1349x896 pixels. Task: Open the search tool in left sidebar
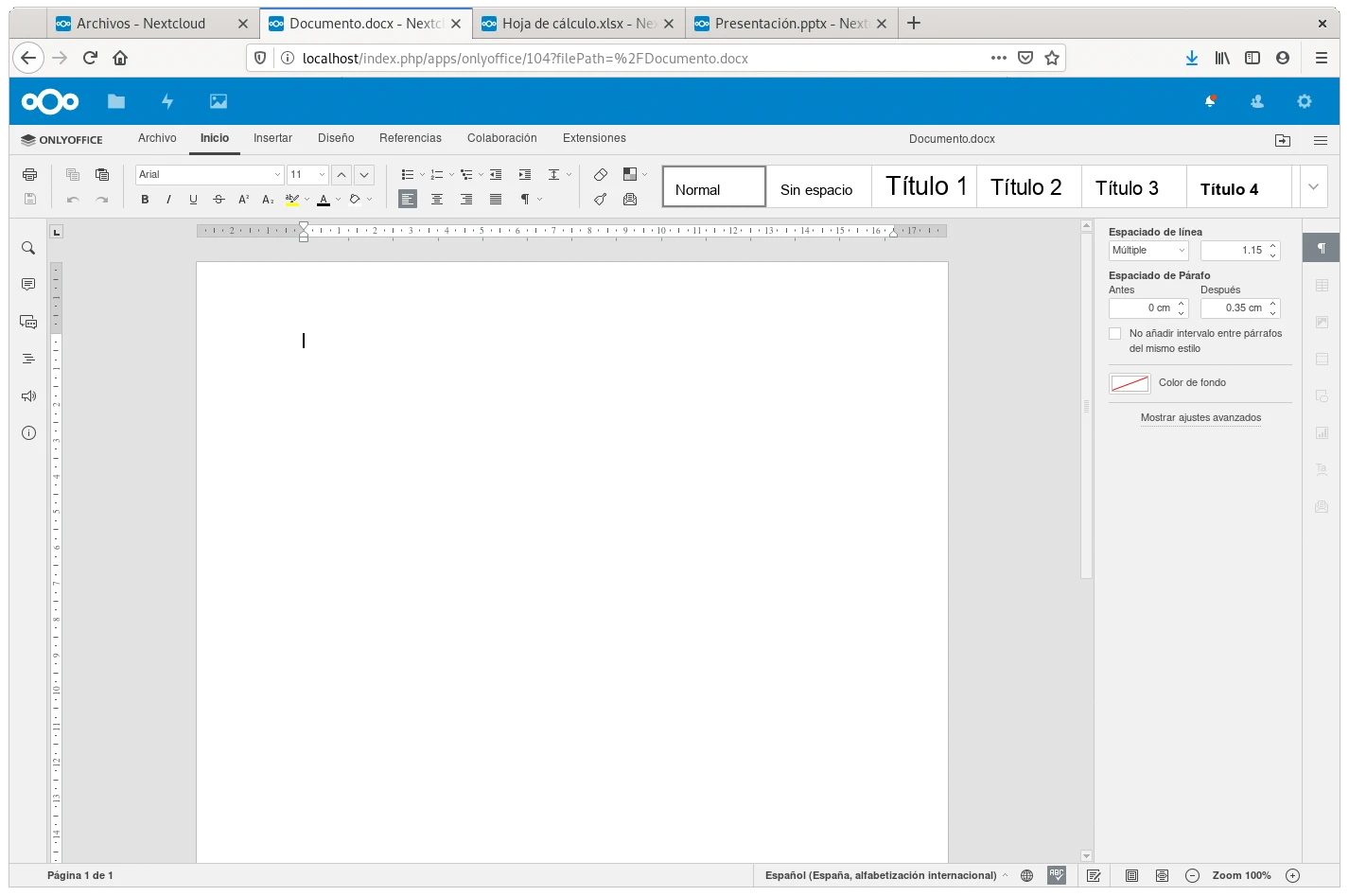click(28, 248)
